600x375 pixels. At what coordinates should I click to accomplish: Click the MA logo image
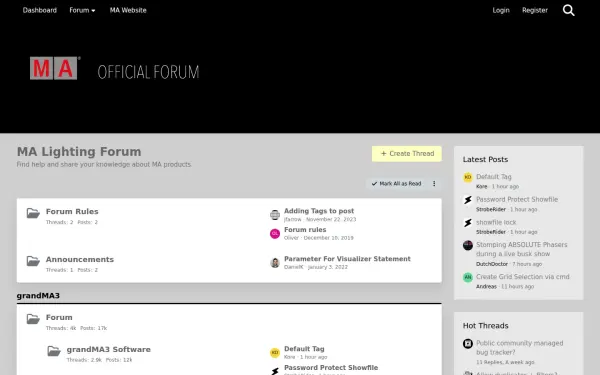click(54, 68)
